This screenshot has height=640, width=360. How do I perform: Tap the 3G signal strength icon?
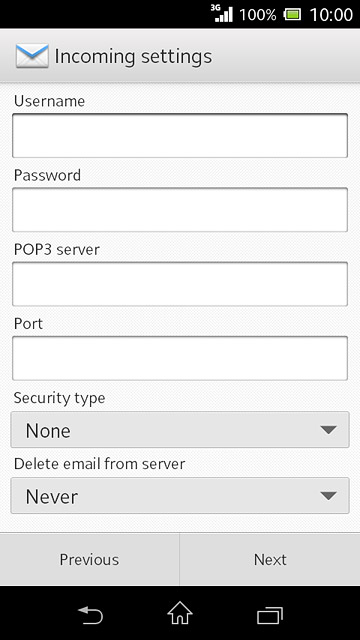tap(222, 13)
